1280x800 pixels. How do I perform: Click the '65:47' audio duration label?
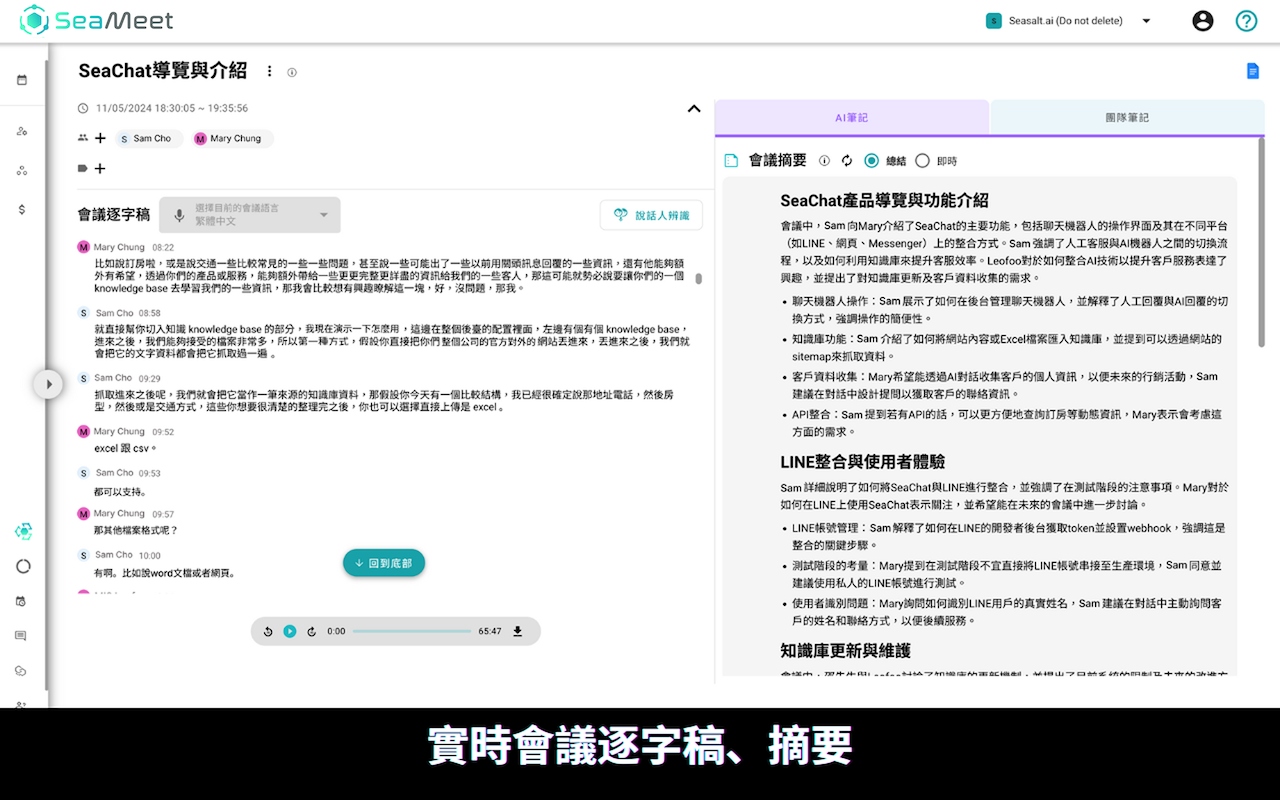pyautogui.click(x=490, y=631)
